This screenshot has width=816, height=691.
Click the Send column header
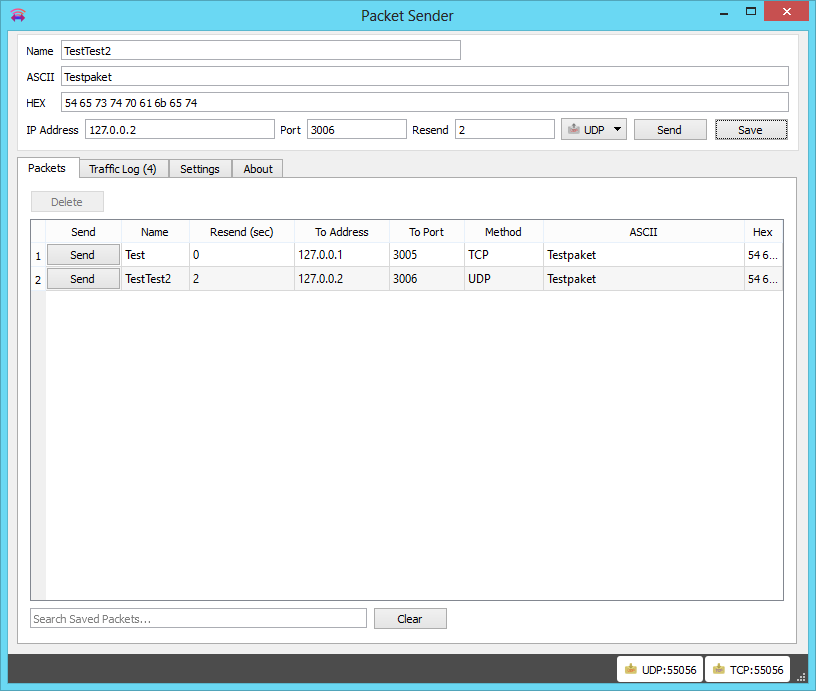click(x=83, y=232)
